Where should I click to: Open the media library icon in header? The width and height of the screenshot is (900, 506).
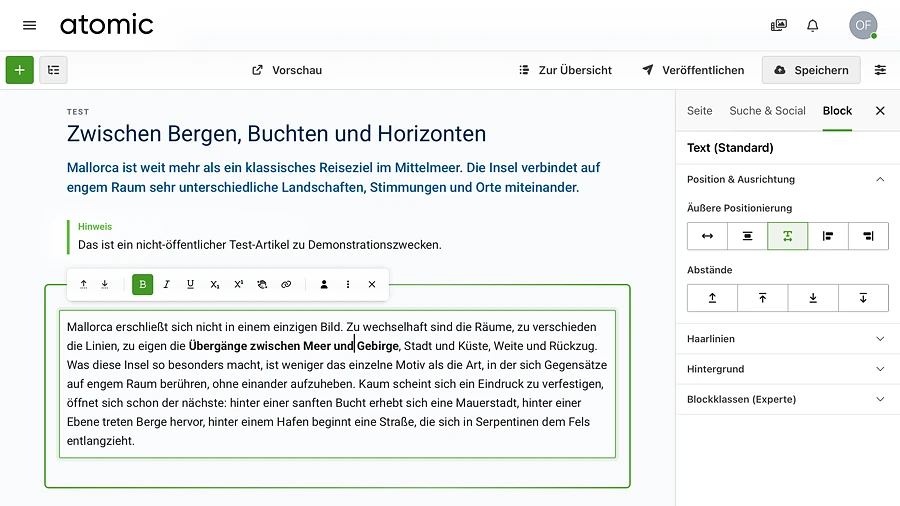click(779, 26)
